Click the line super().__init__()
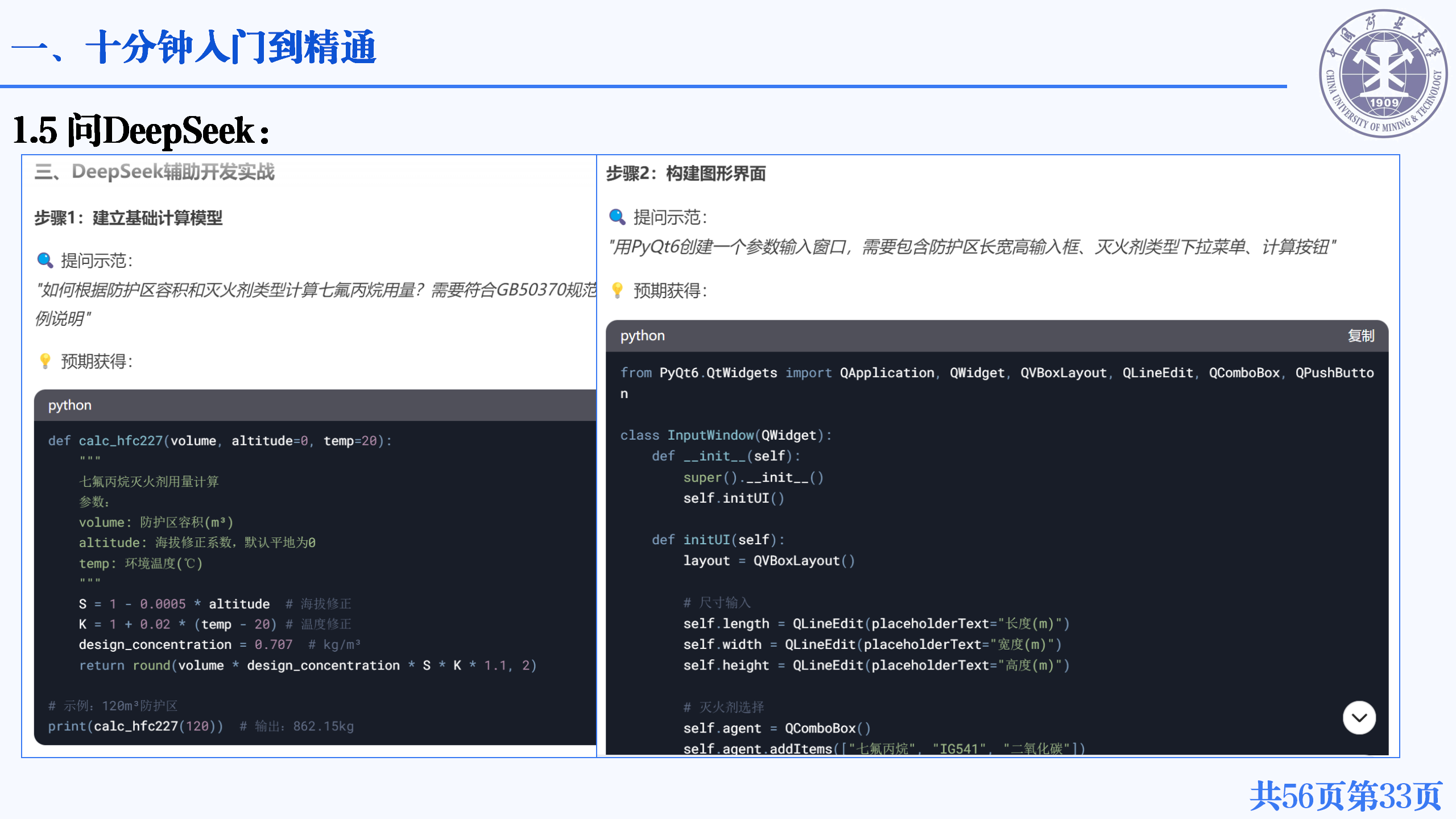Image resolution: width=1456 pixels, height=819 pixels. click(753, 477)
